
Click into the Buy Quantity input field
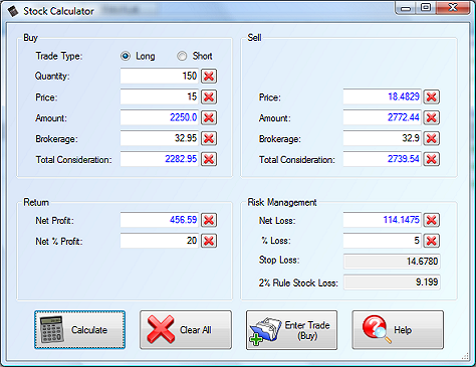[160, 76]
